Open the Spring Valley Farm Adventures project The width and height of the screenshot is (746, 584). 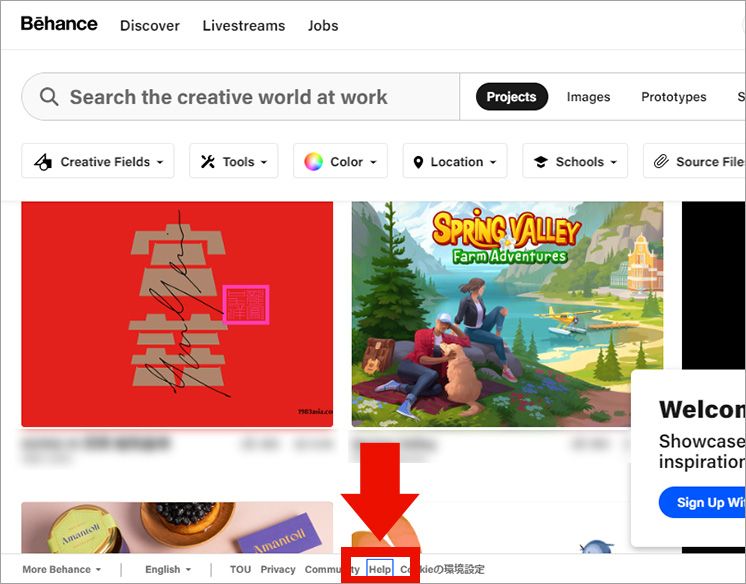(x=507, y=314)
